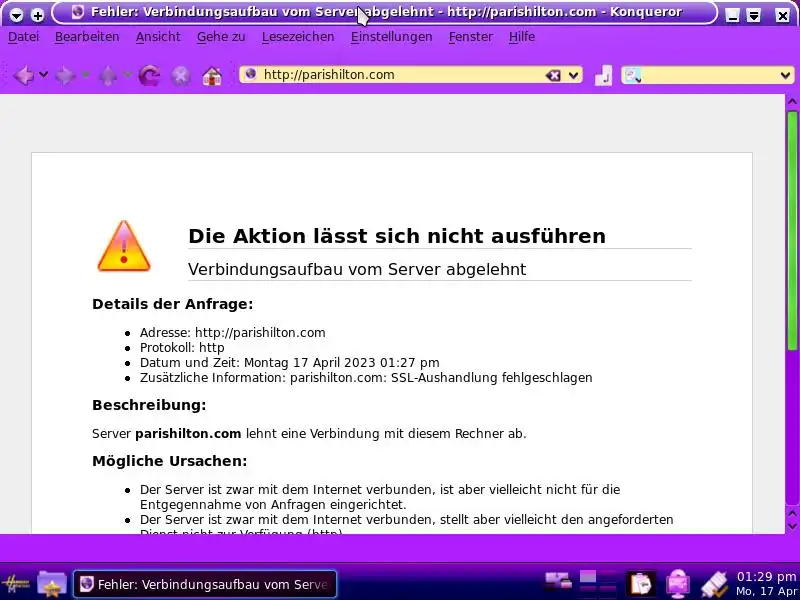Open the address bar URL history dropdown
Viewport: 800px width, 600px height.
coord(573,76)
